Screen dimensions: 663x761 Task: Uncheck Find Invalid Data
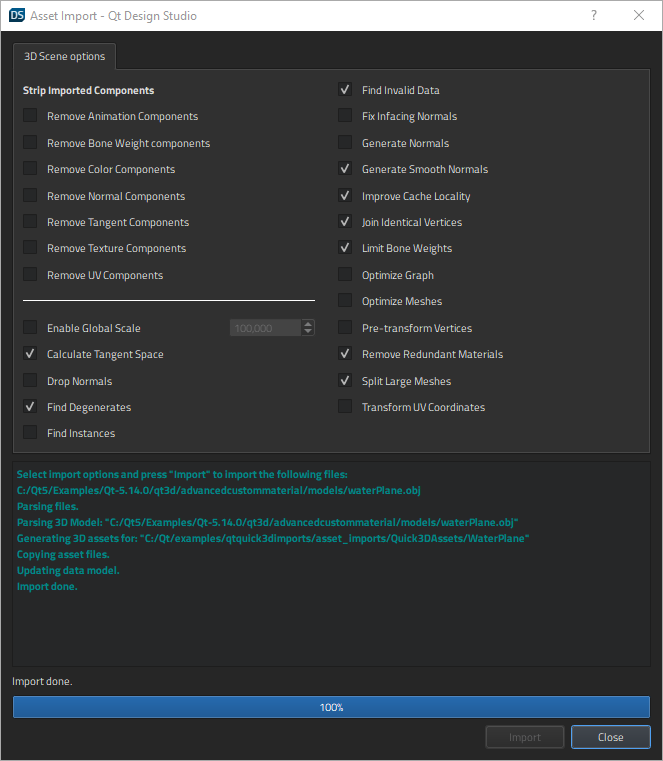345,90
